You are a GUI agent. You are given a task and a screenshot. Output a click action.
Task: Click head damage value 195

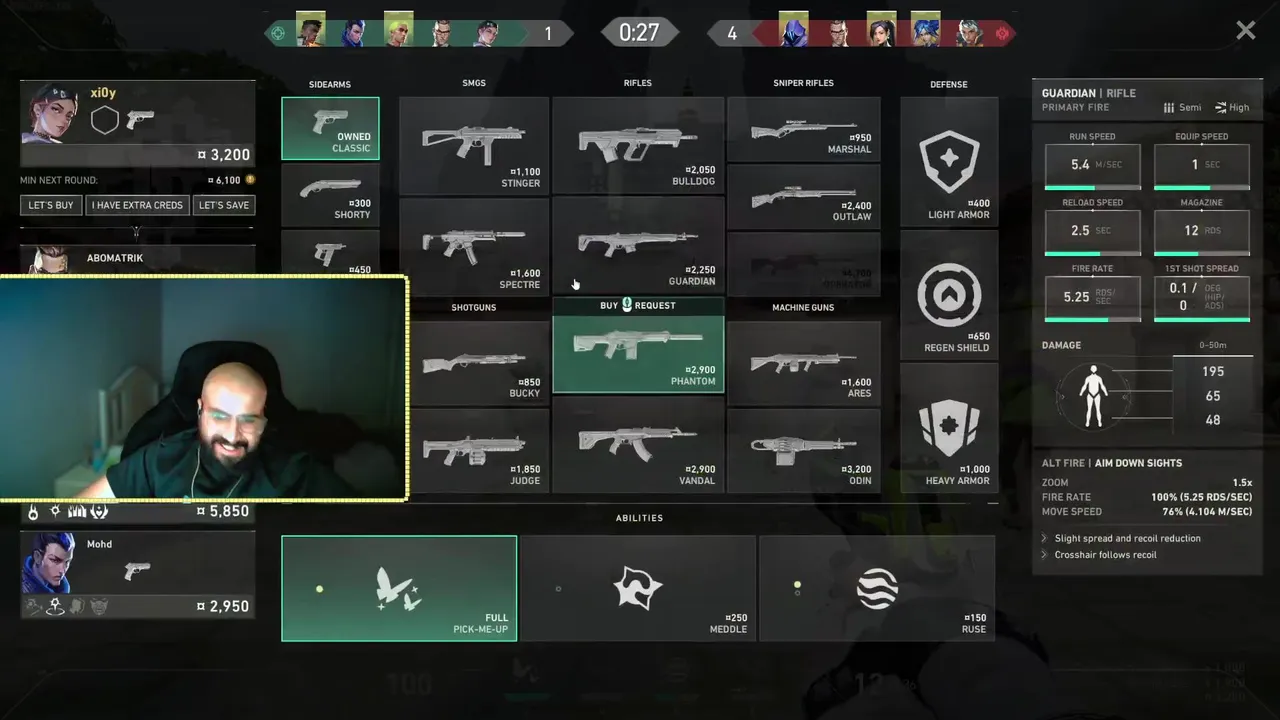click(x=1213, y=371)
